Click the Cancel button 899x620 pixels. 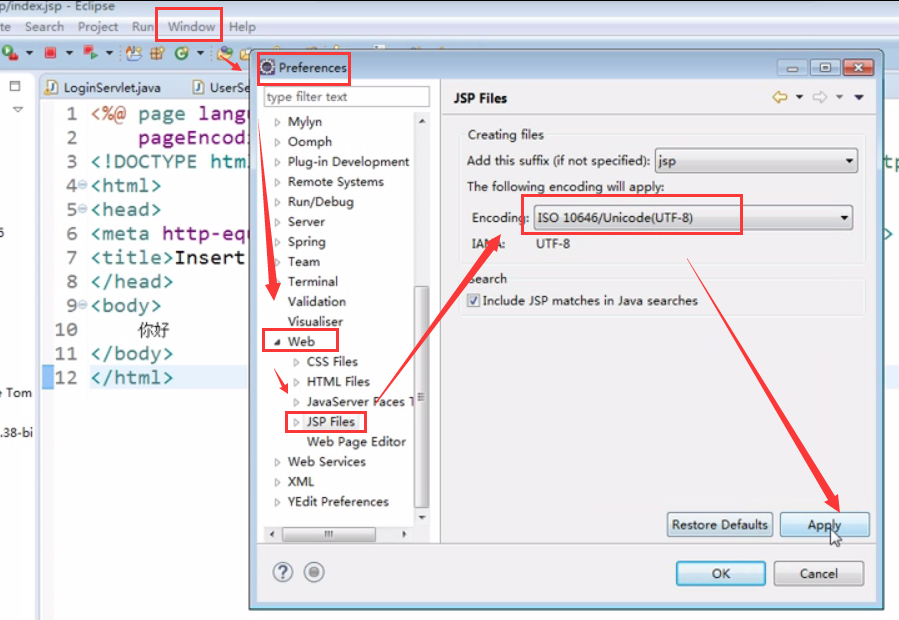pyautogui.click(x=819, y=574)
